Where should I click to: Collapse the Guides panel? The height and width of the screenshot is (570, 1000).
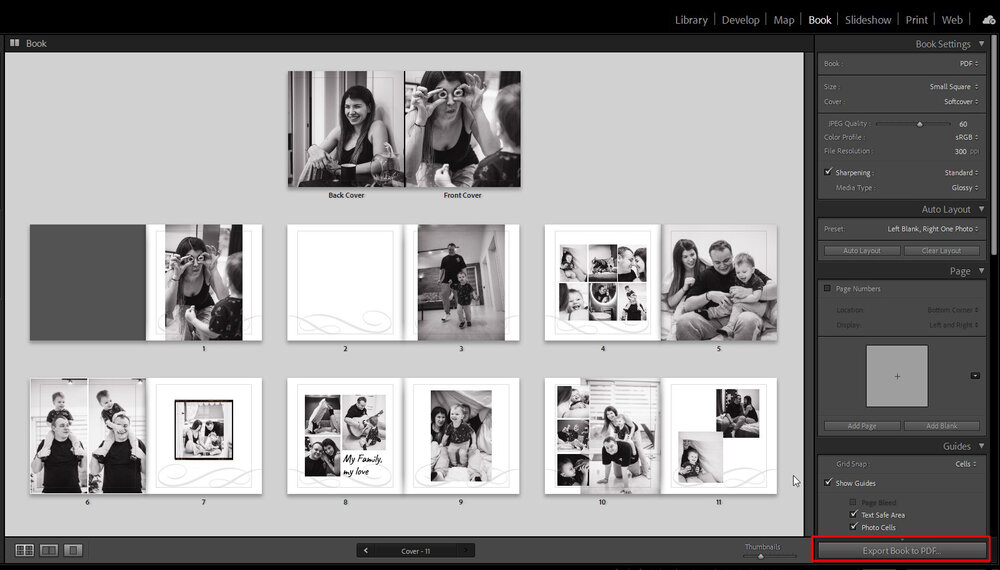click(981, 446)
